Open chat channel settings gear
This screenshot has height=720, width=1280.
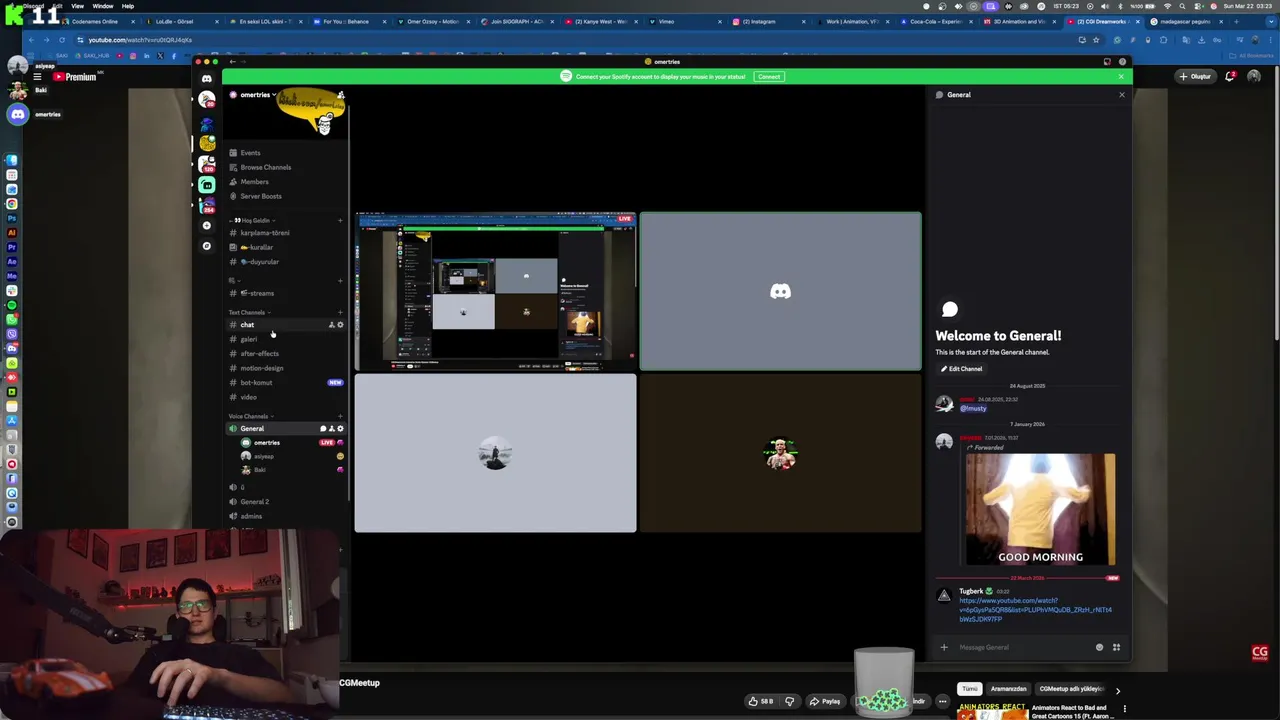click(x=340, y=325)
